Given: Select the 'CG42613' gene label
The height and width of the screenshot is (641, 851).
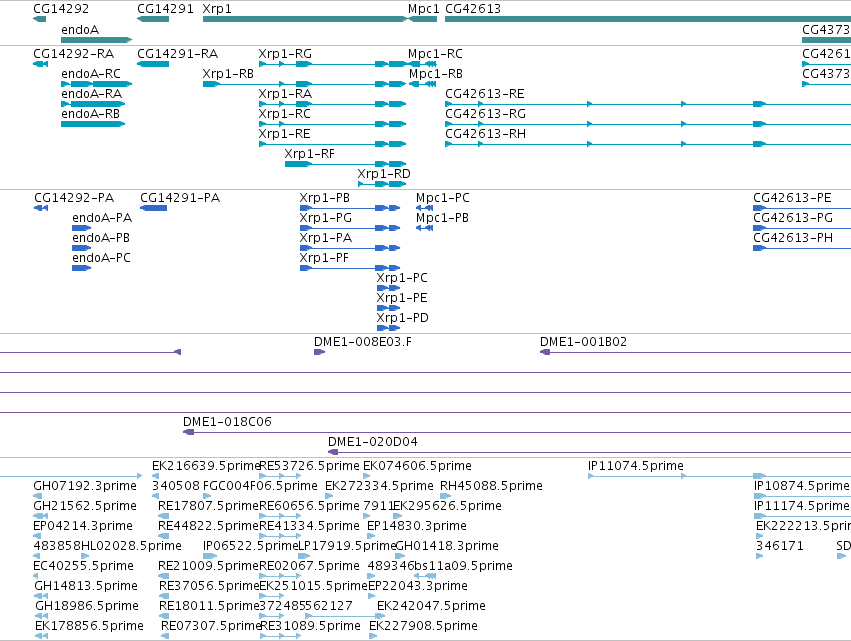Looking at the screenshot, I should click(x=473, y=9).
